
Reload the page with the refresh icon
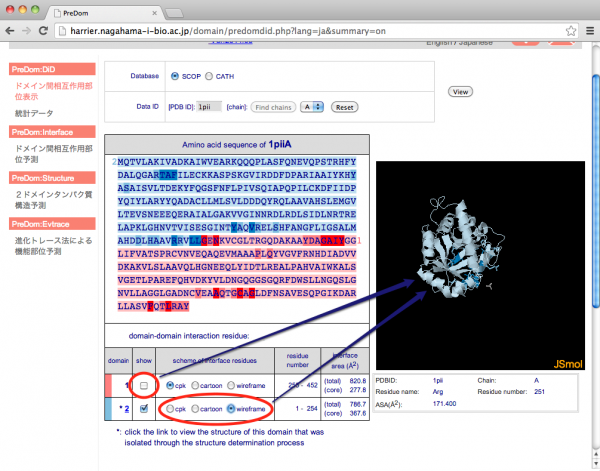(47, 33)
